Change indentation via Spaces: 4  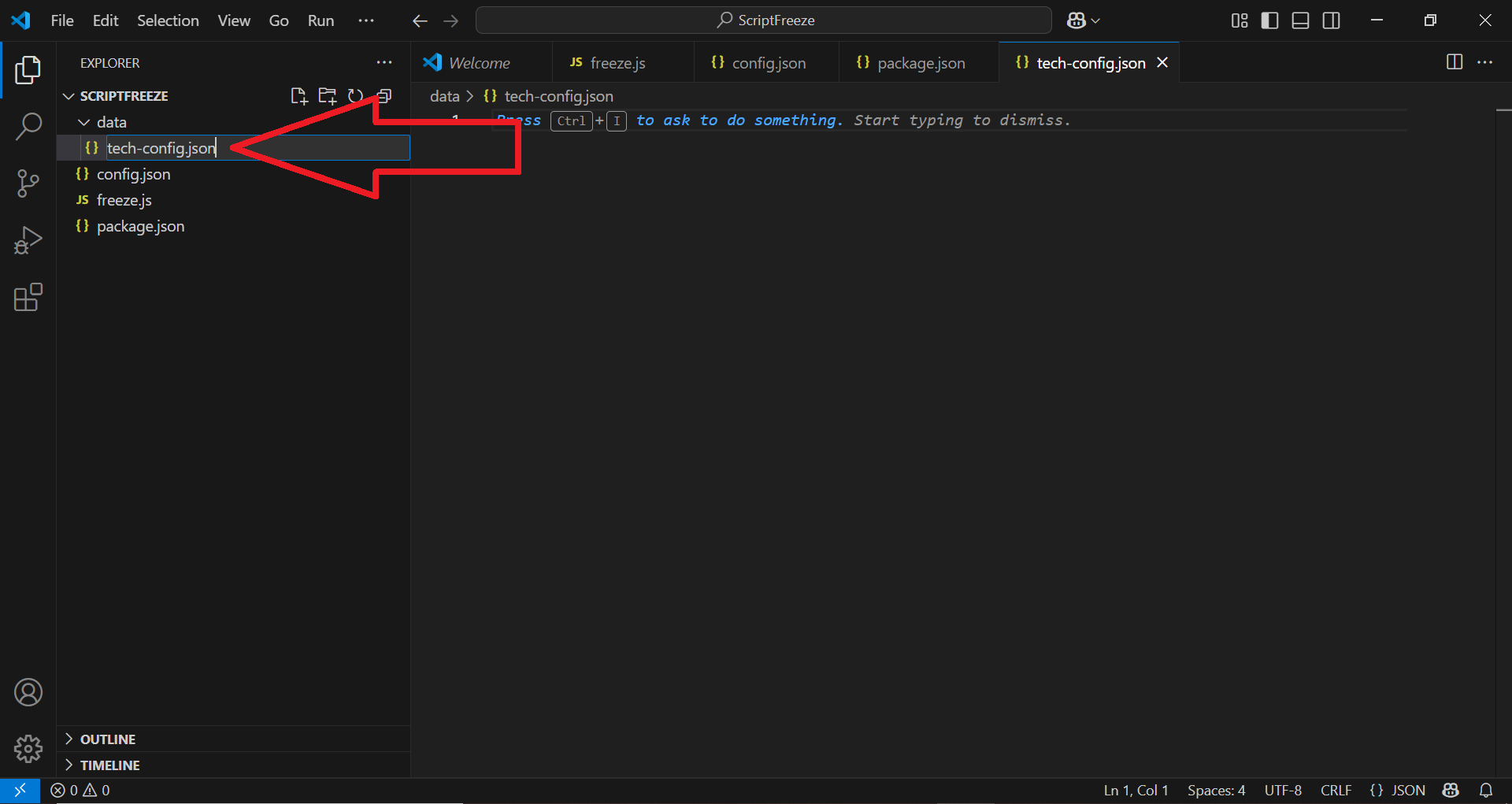(x=1217, y=790)
